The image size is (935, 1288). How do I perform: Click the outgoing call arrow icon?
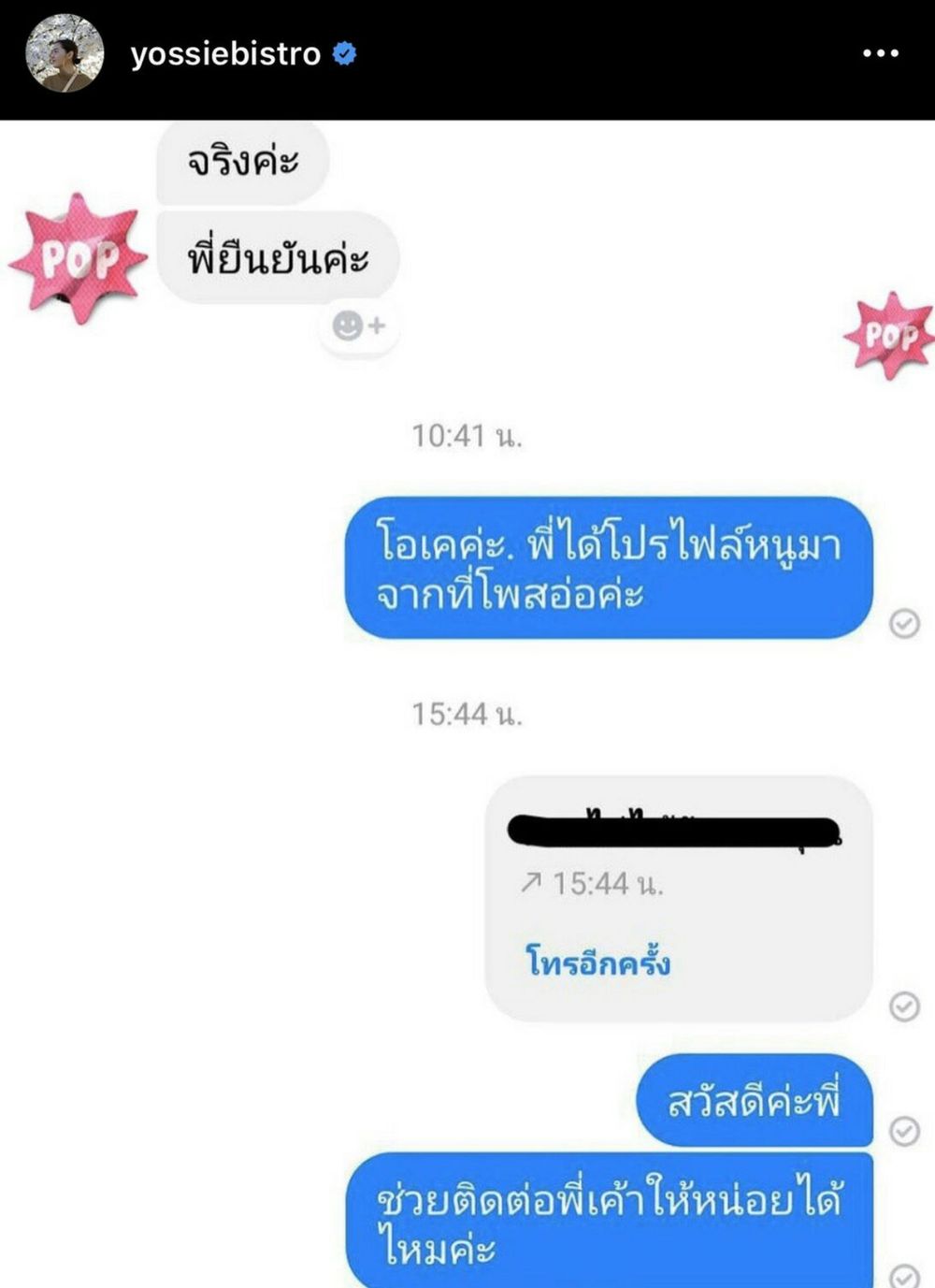[x=531, y=881]
